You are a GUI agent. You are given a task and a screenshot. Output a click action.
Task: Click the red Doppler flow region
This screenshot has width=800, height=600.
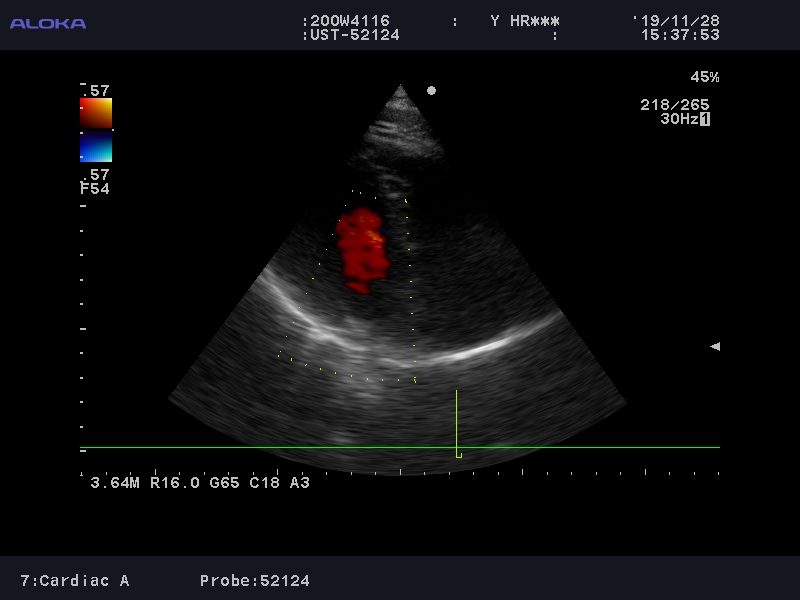[x=360, y=250]
